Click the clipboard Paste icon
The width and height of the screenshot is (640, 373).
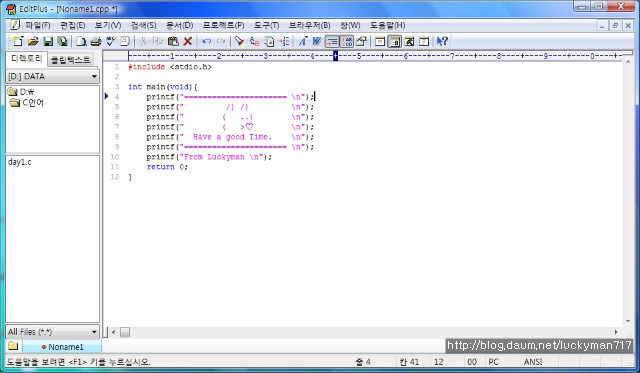[173, 41]
